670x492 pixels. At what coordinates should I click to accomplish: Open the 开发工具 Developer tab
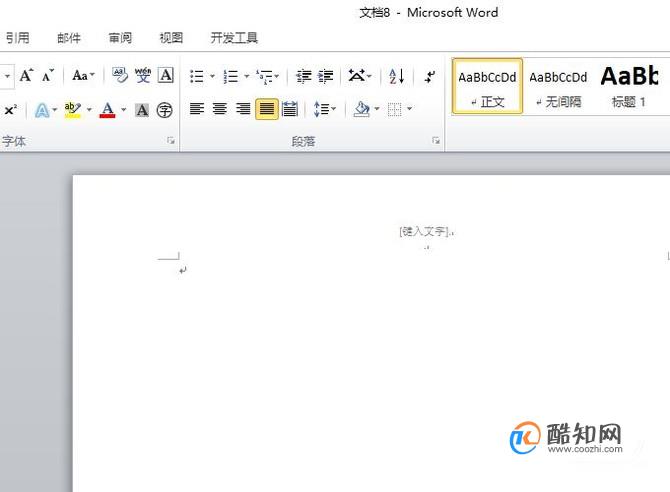pyautogui.click(x=234, y=38)
